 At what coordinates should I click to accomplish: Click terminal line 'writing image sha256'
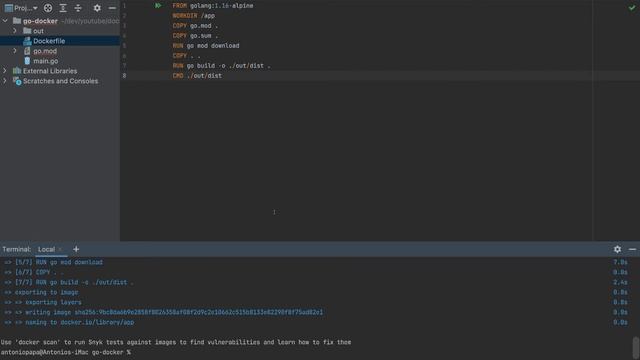click(164, 312)
